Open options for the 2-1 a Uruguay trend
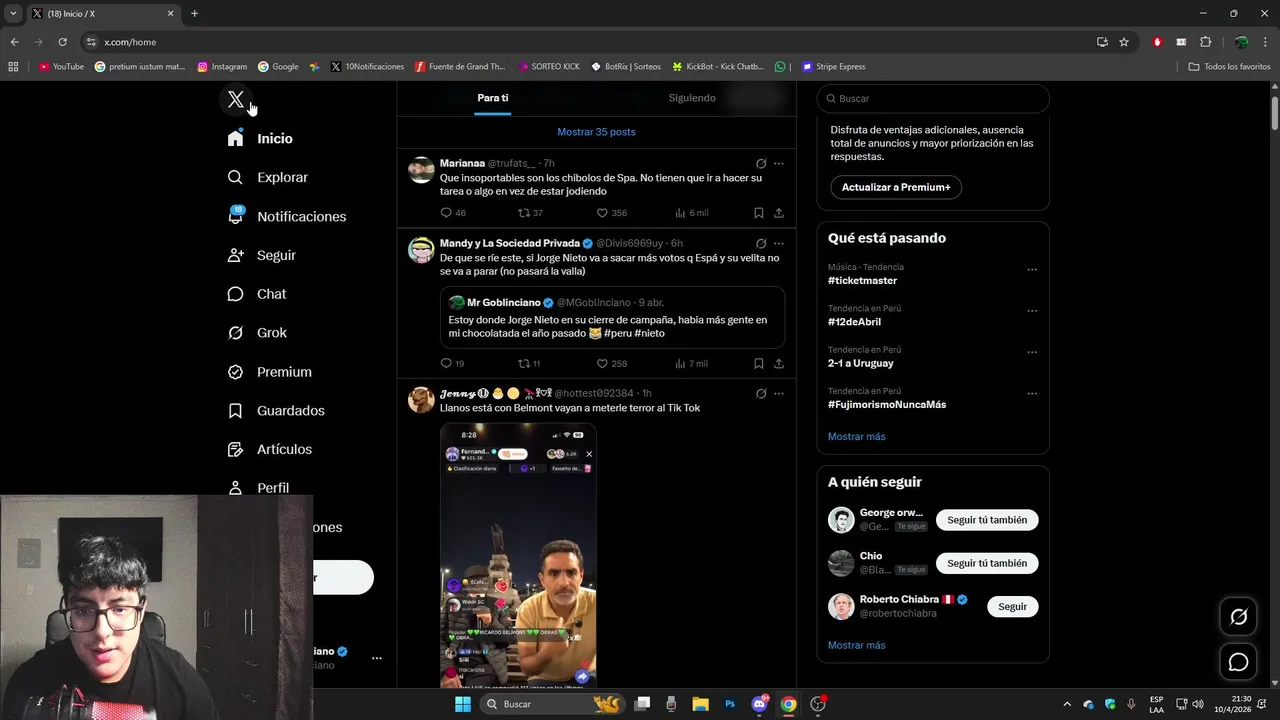This screenshot has width=1280, height=720. [x=1032, y=353]
